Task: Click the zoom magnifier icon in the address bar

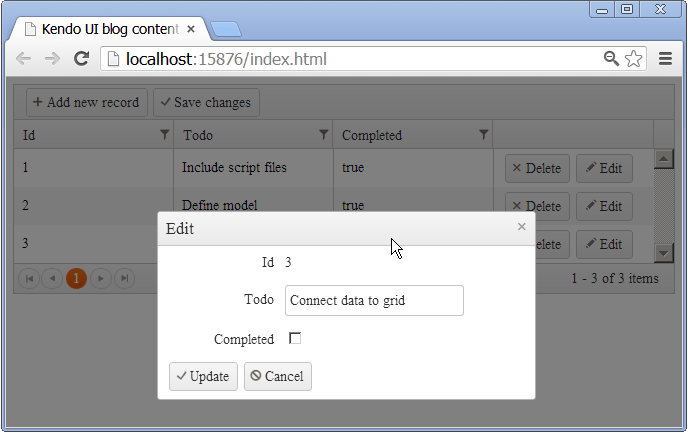Action: [612, 60]
